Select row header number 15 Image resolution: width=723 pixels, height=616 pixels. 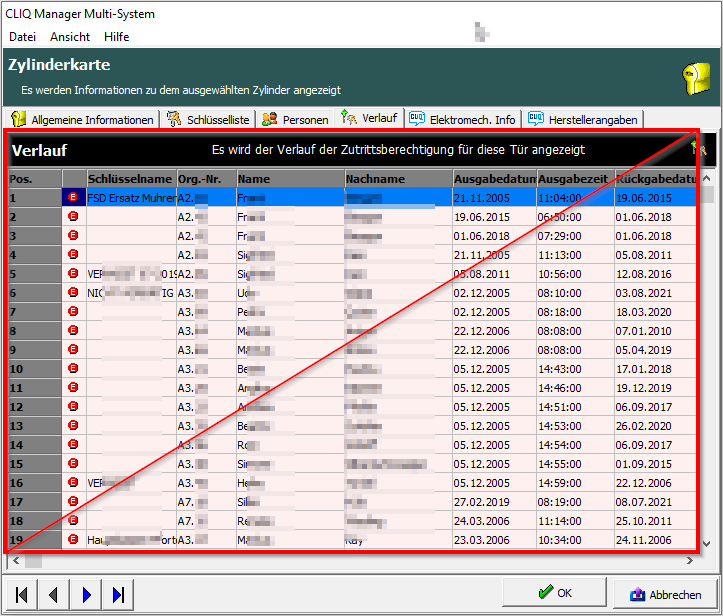(x=35, y=464)
